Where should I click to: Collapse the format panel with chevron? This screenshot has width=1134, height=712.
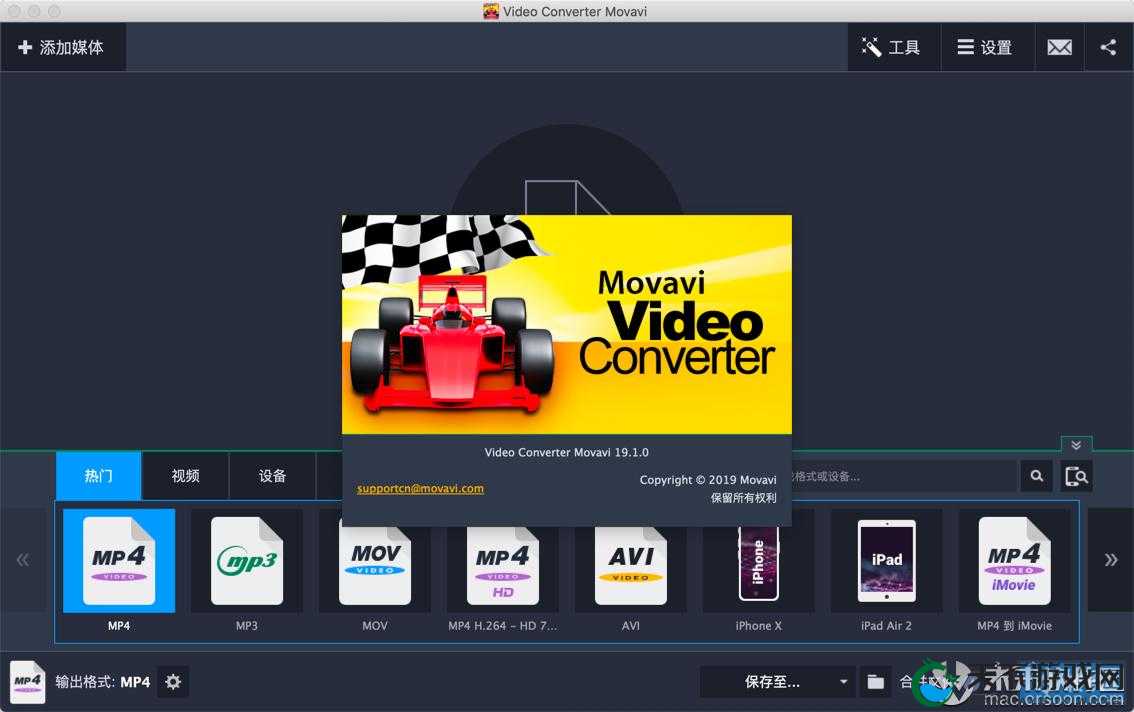(x=1076, y=444)
